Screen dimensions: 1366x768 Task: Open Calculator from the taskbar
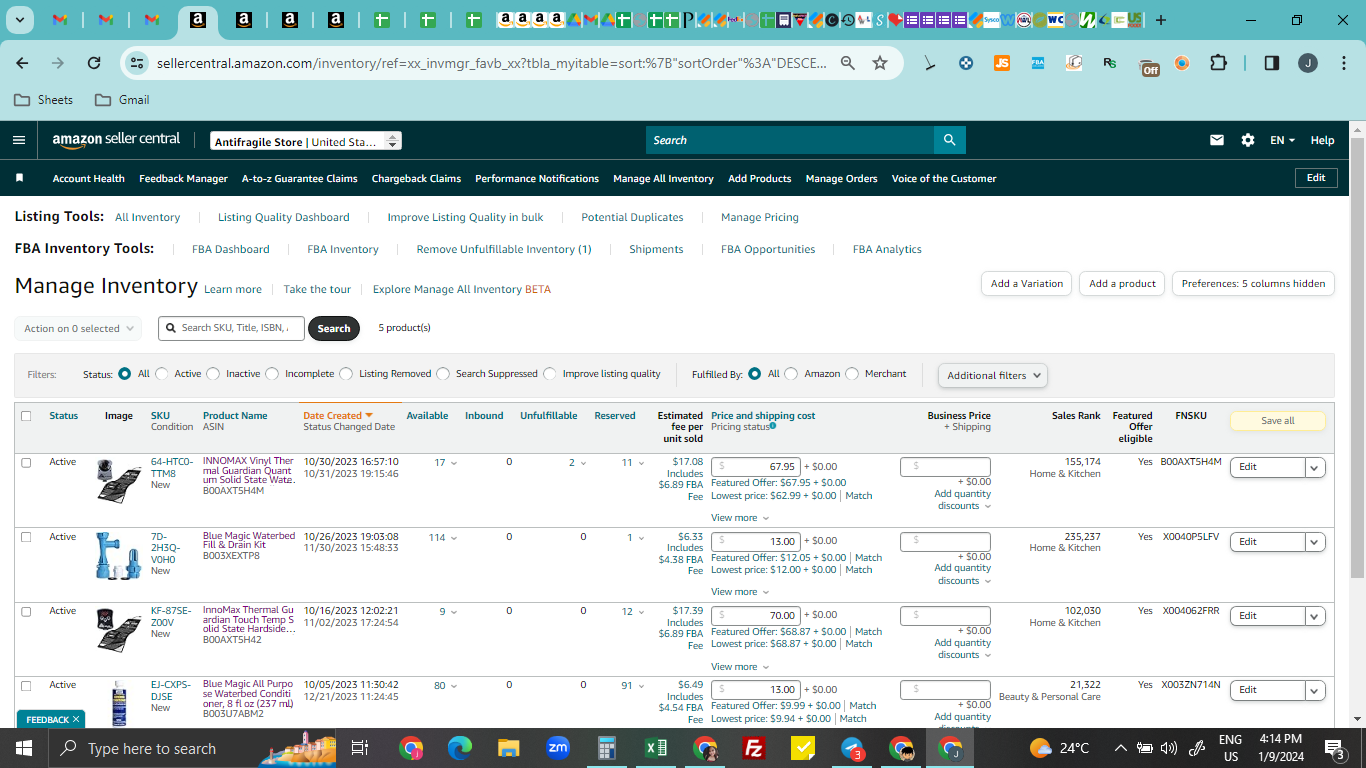pos(607,748)
